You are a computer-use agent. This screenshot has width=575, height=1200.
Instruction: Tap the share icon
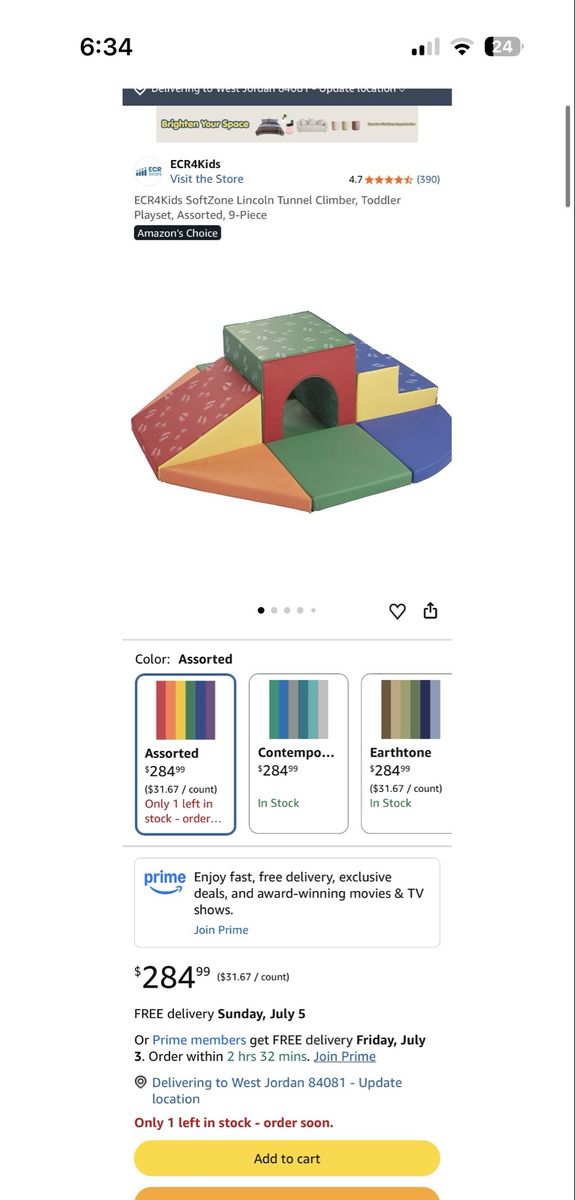(x=431, y=610)
